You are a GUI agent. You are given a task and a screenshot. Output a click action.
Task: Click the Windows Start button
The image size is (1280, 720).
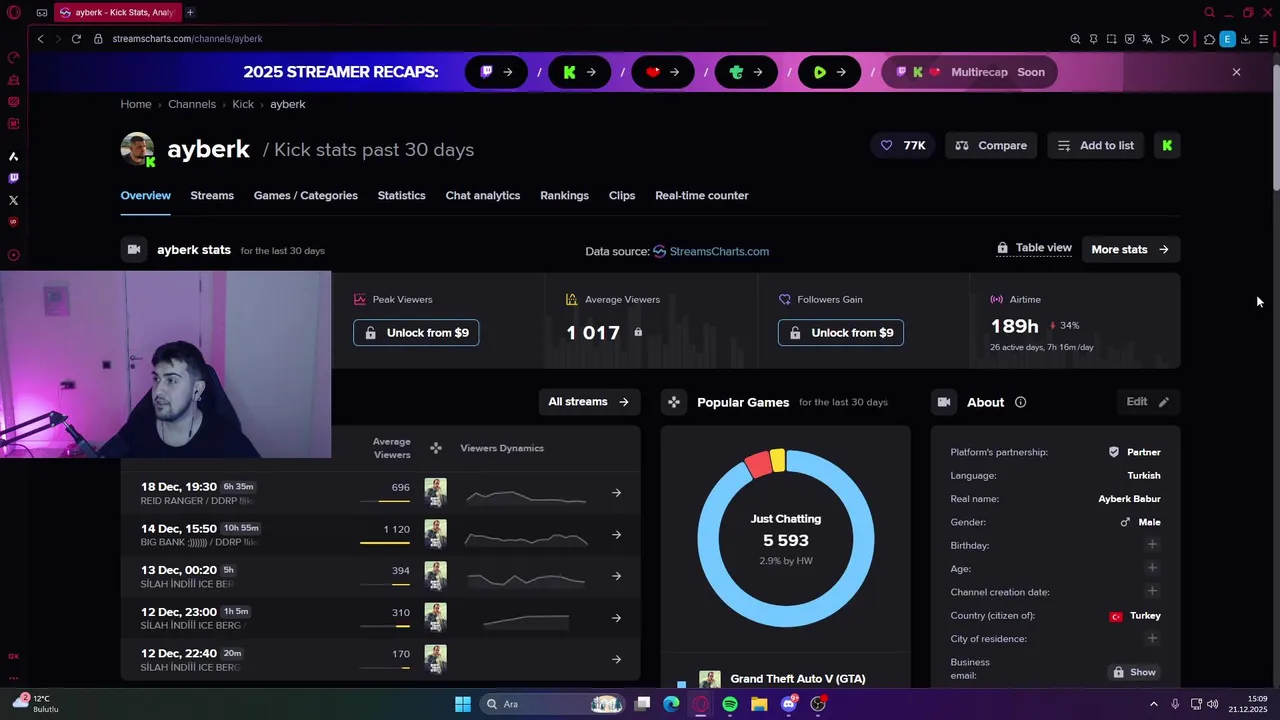pyautogui.click(x=463, y=704)
